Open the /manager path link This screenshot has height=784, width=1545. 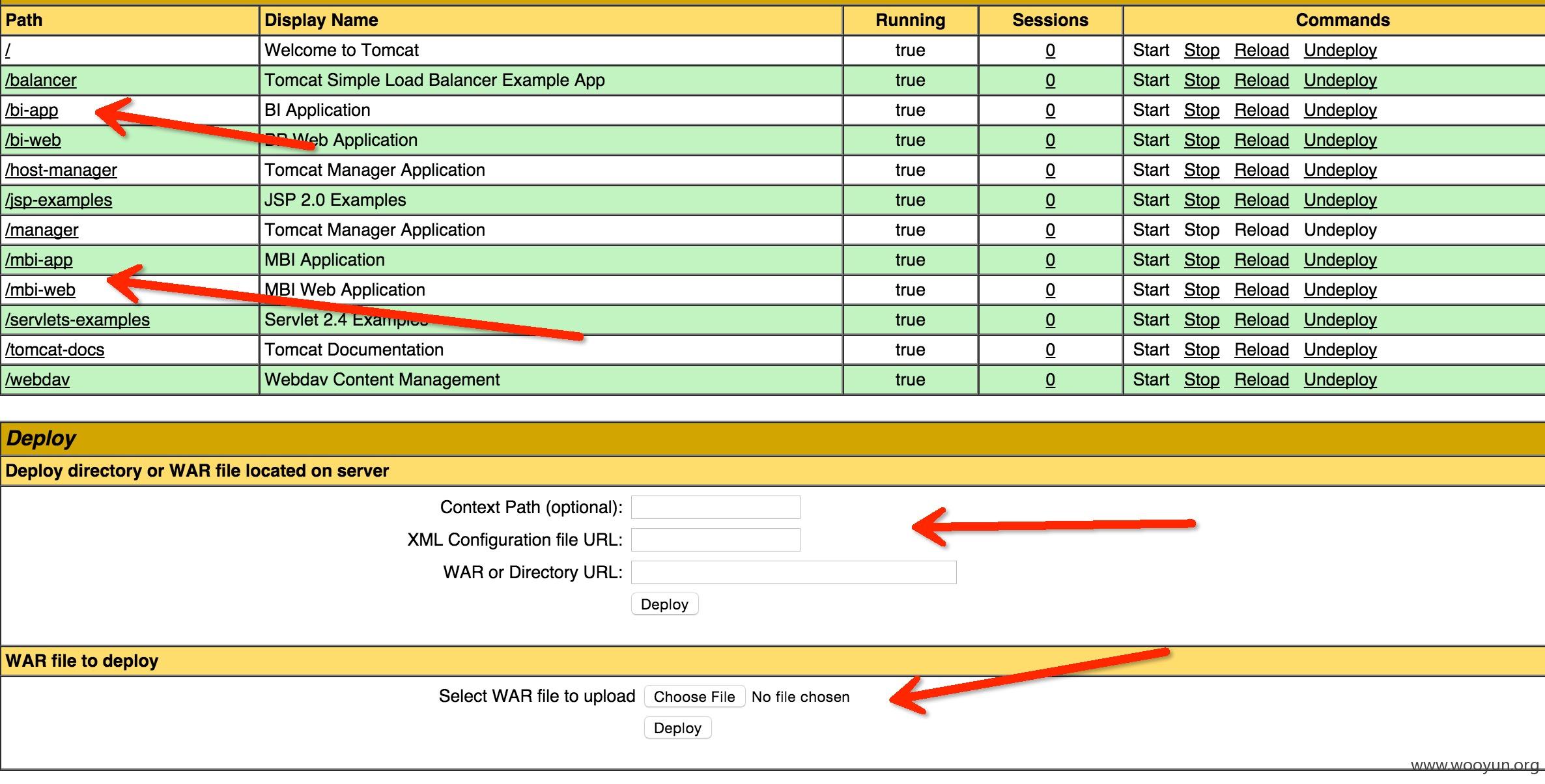click(x=42, y=230)
